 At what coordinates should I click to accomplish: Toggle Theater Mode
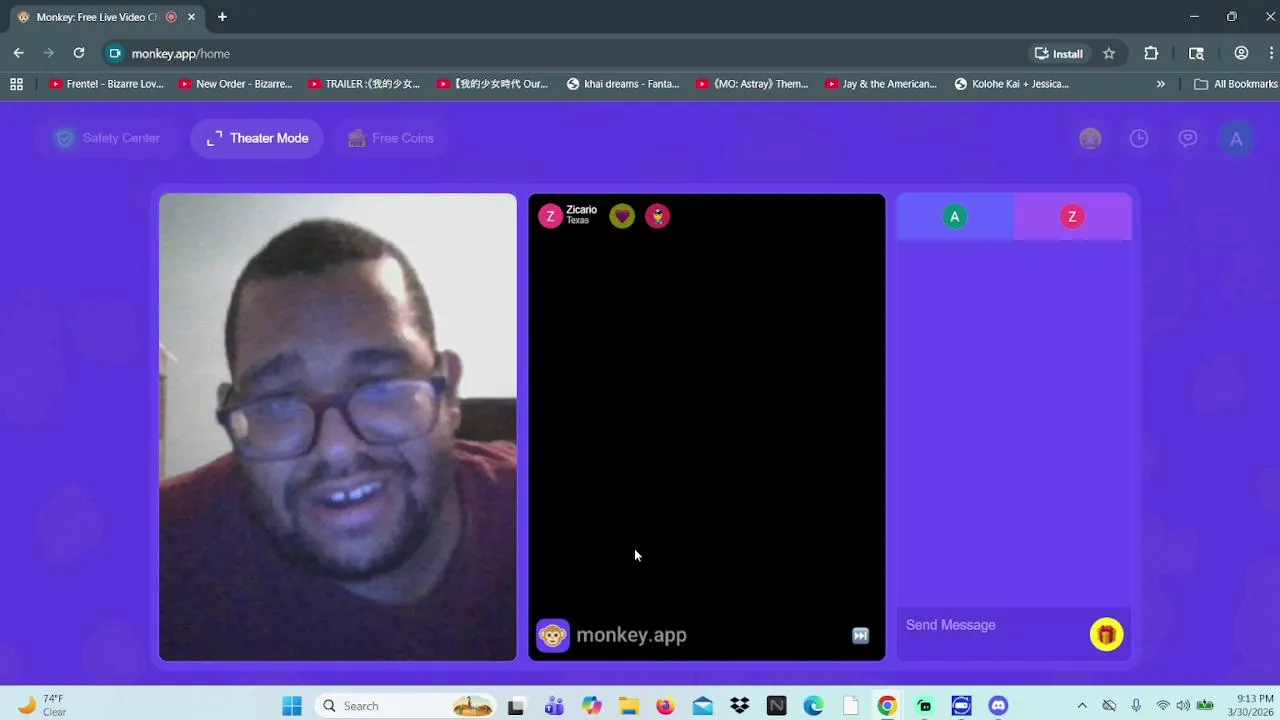tap(257, 138)
